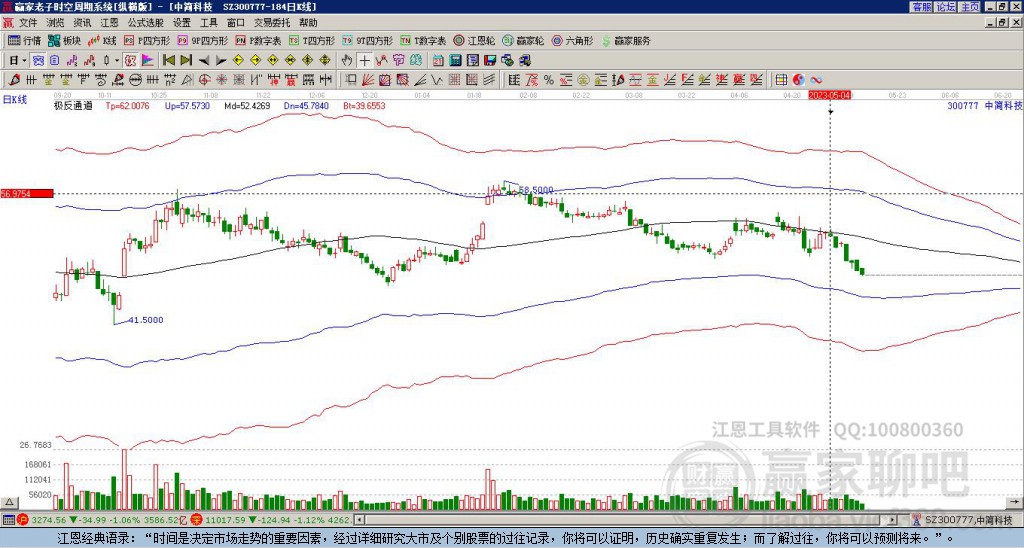The height and width of the screenshot is (548, 1024).
Task: Open the 9P四方形 tool
Action: point(202,40)
